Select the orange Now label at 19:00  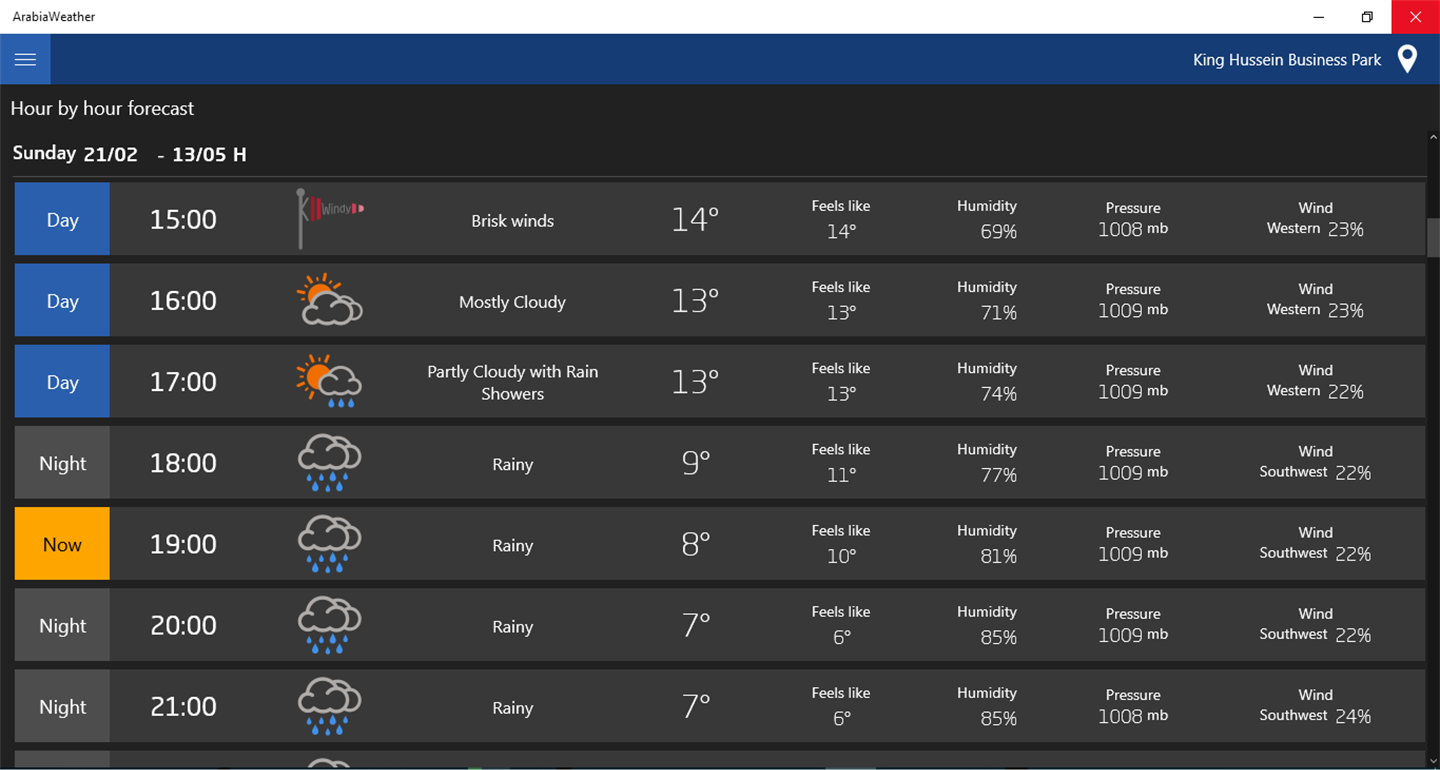coord(62,544)
